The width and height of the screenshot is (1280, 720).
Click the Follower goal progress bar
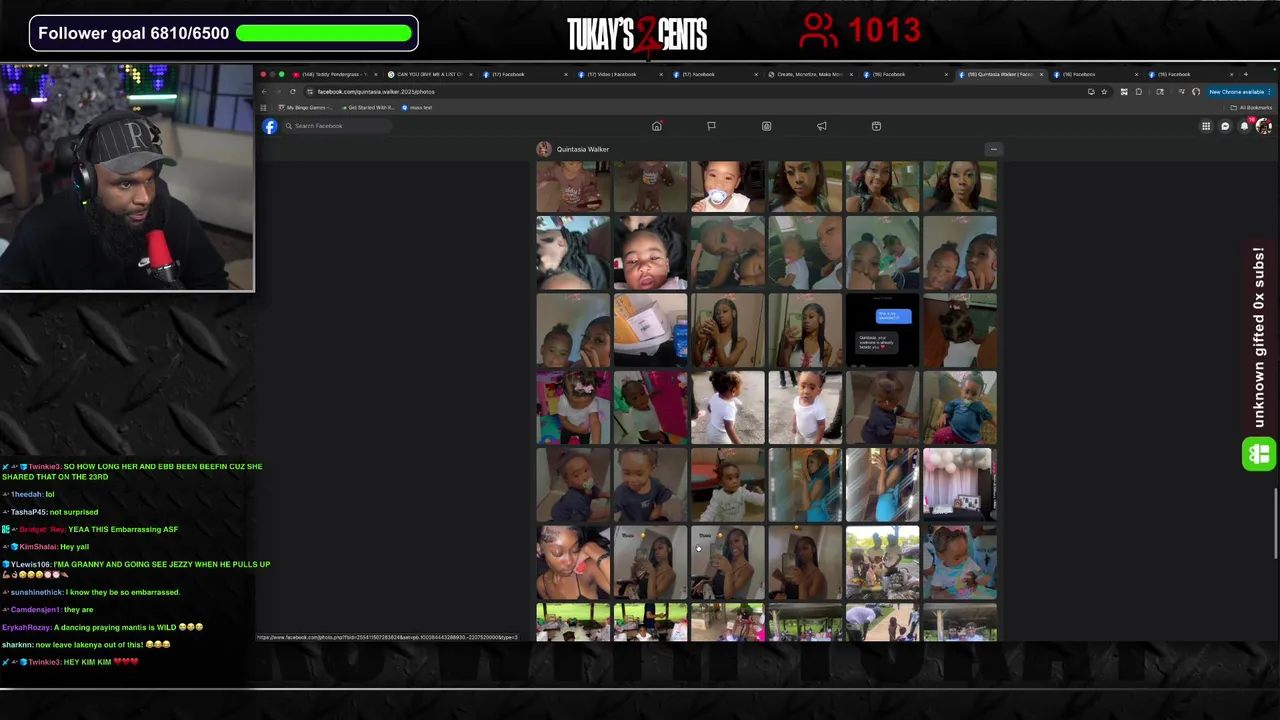[x=324, y=33]
